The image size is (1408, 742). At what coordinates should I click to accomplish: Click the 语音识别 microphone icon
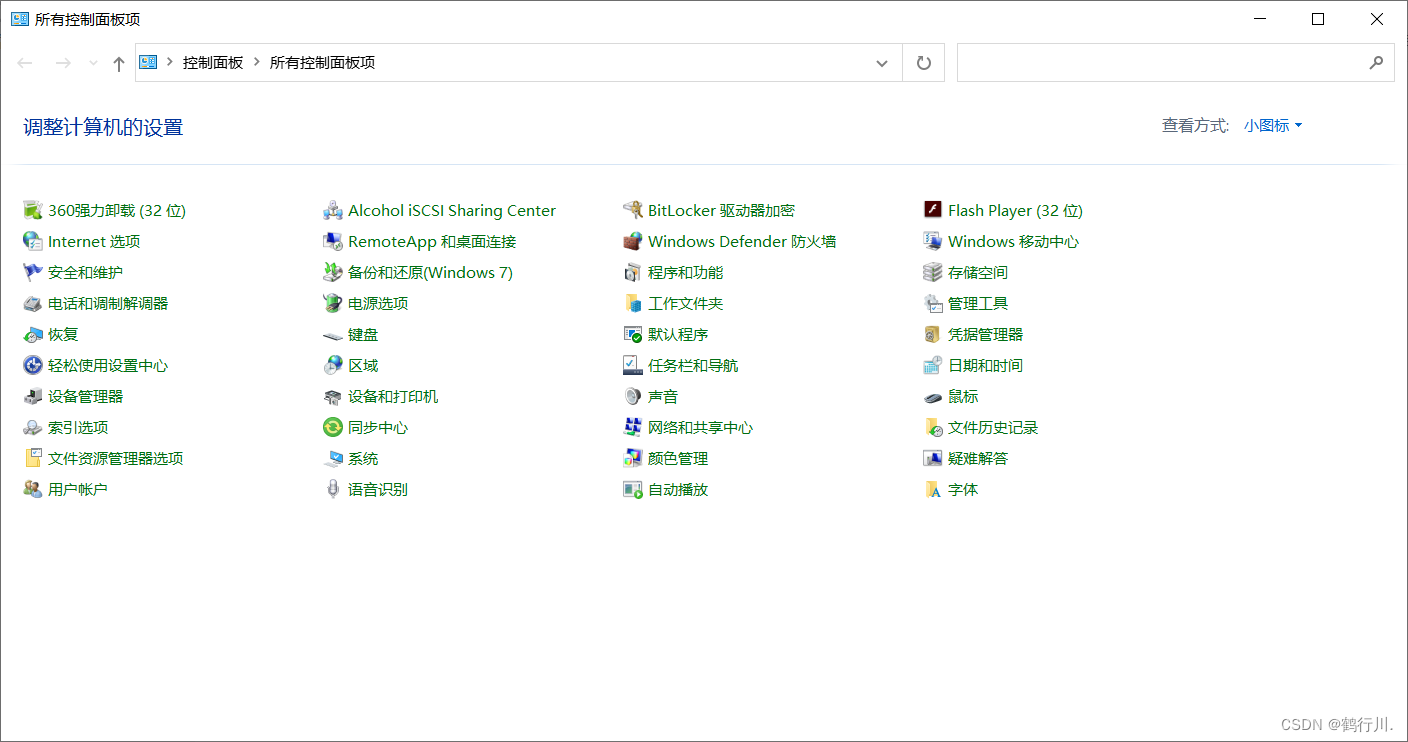coord(333,489)
